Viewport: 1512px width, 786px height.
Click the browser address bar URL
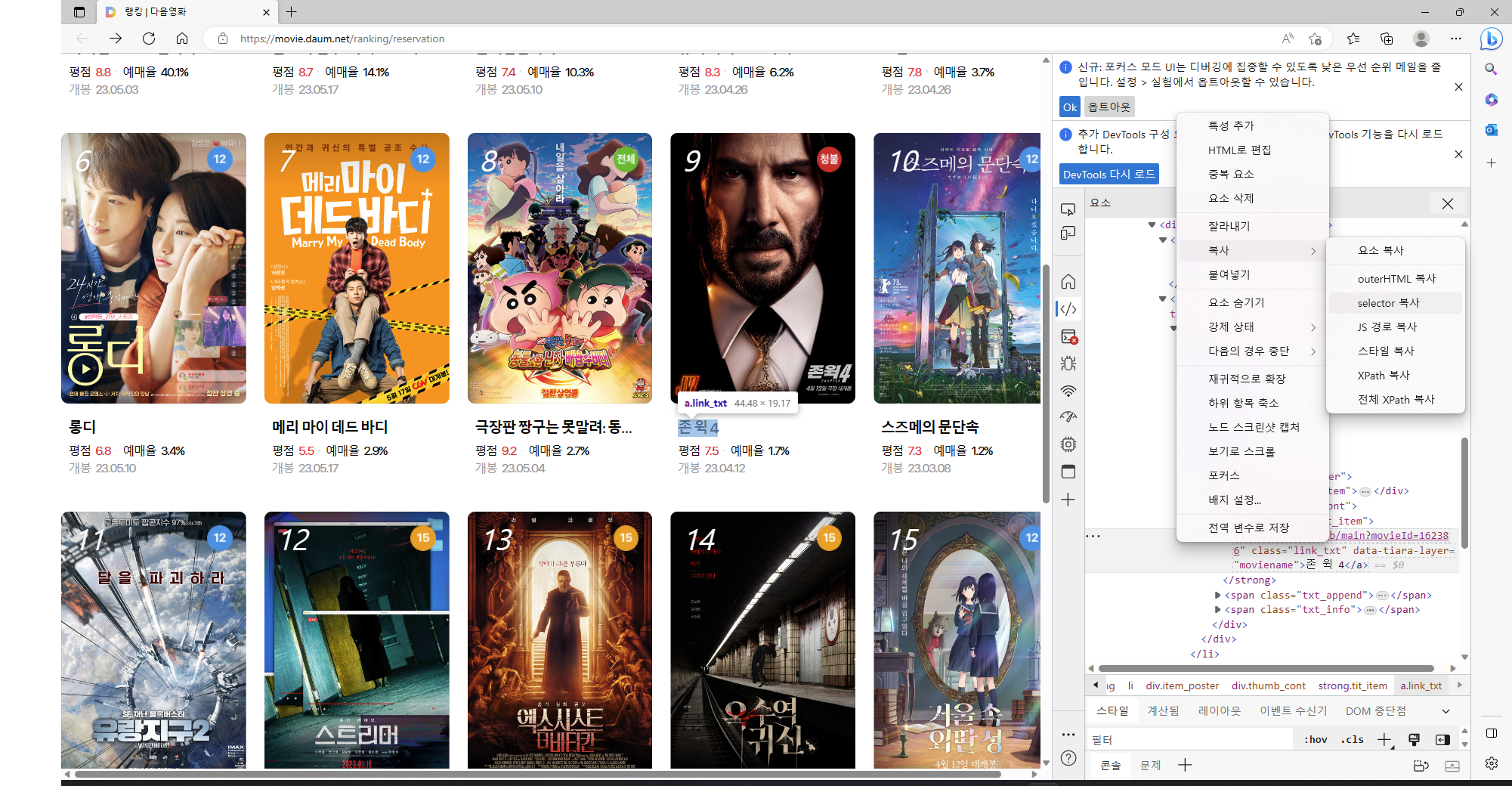(342, 39)
